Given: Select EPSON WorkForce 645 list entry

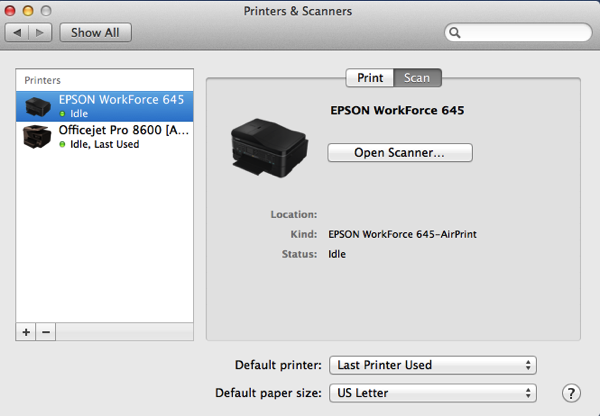Looking at the screenshot, I should [x=120, y=100].
